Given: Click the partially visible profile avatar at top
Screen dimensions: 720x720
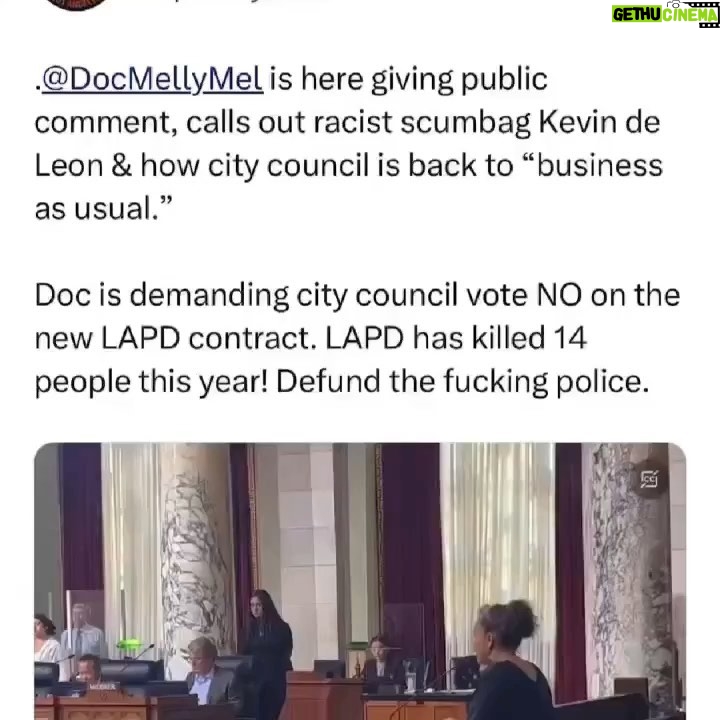Looking at the screenshot, I should click(78, 5).
